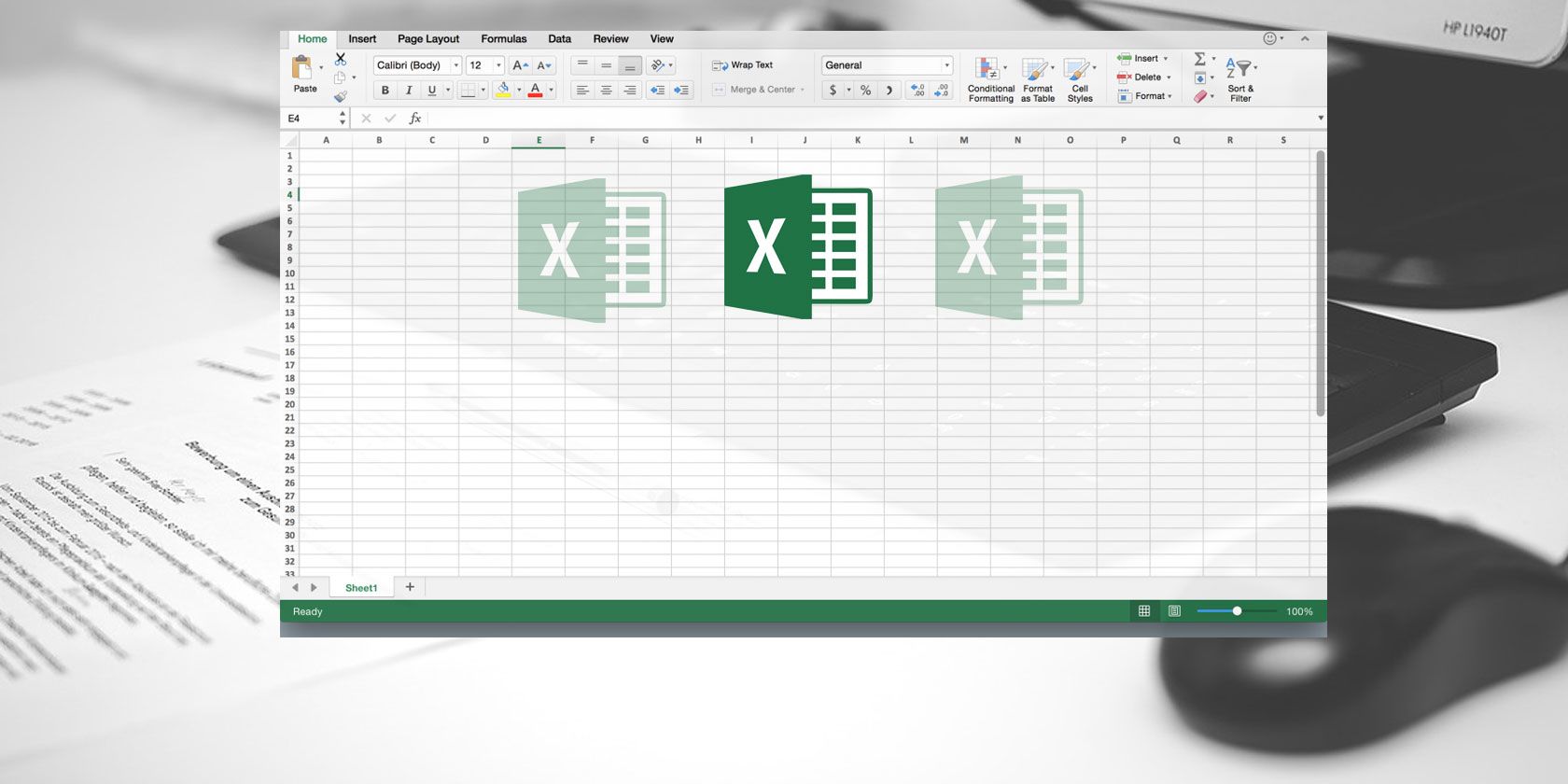Image resolution: width=1568 pixels, height=784 pixels.
Task: Increase font size with the larger A button
Action: pyautogui.click(x=521, y=65)
